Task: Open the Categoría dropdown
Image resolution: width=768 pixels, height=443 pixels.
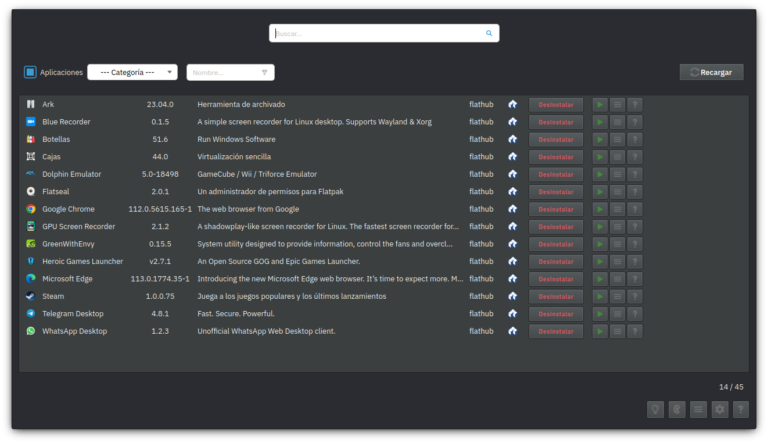Action: tap(132, 72)
